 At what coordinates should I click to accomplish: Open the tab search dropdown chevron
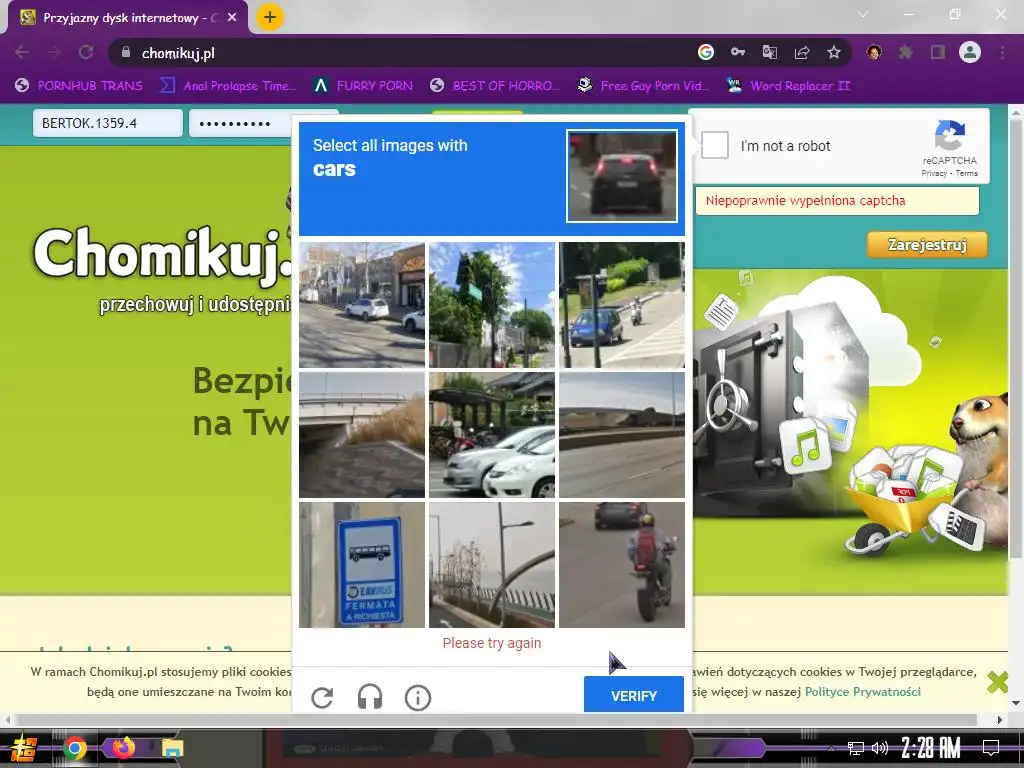coord(863,14)
